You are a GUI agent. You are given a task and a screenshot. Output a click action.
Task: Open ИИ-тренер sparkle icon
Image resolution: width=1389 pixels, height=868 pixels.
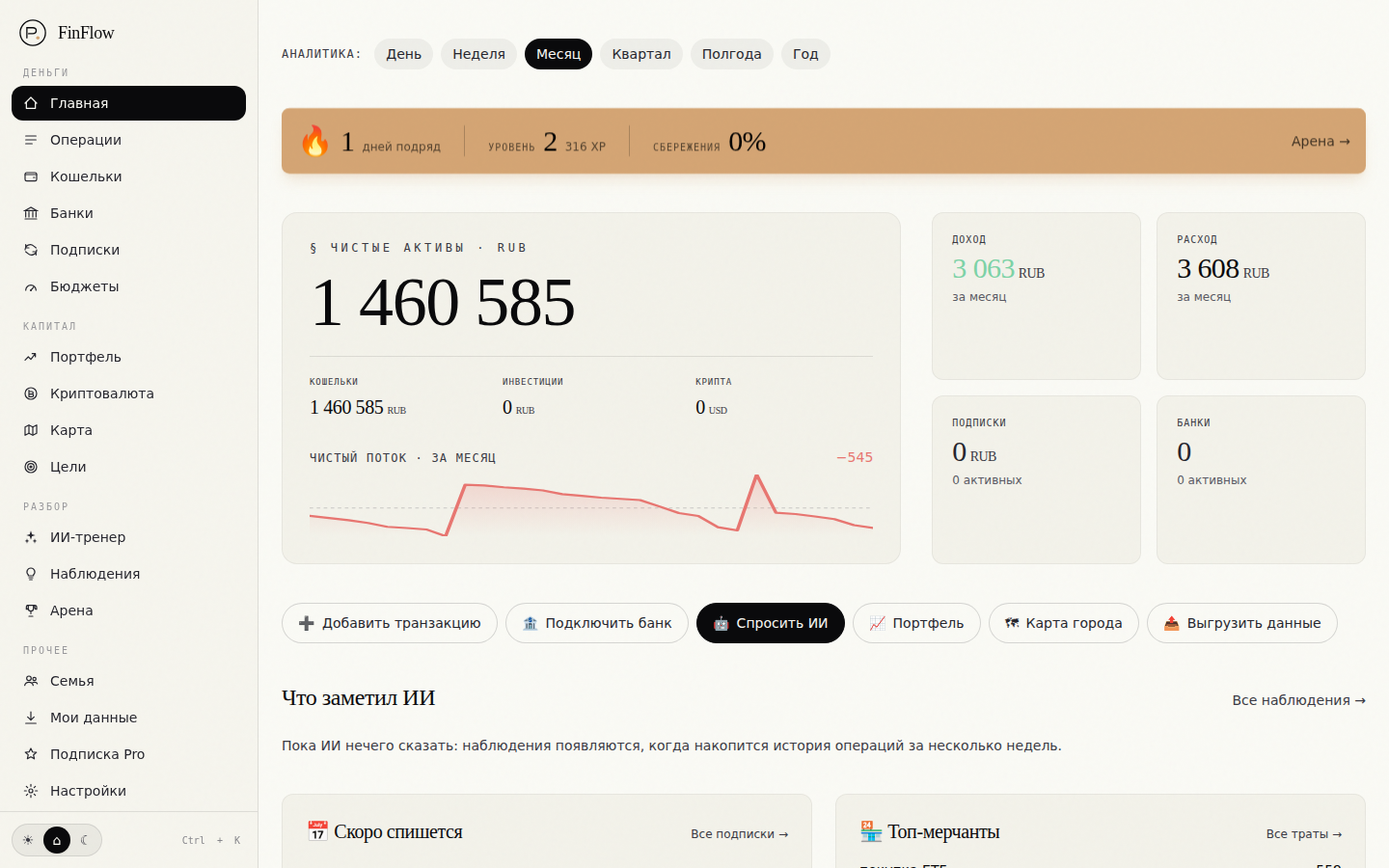(31, 537)
